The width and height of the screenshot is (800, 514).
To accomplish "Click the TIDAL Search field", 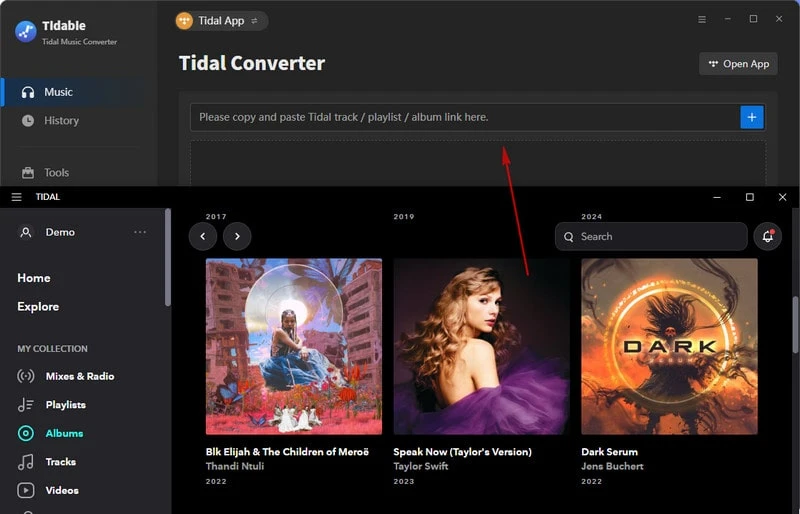I will coord(651,236).
